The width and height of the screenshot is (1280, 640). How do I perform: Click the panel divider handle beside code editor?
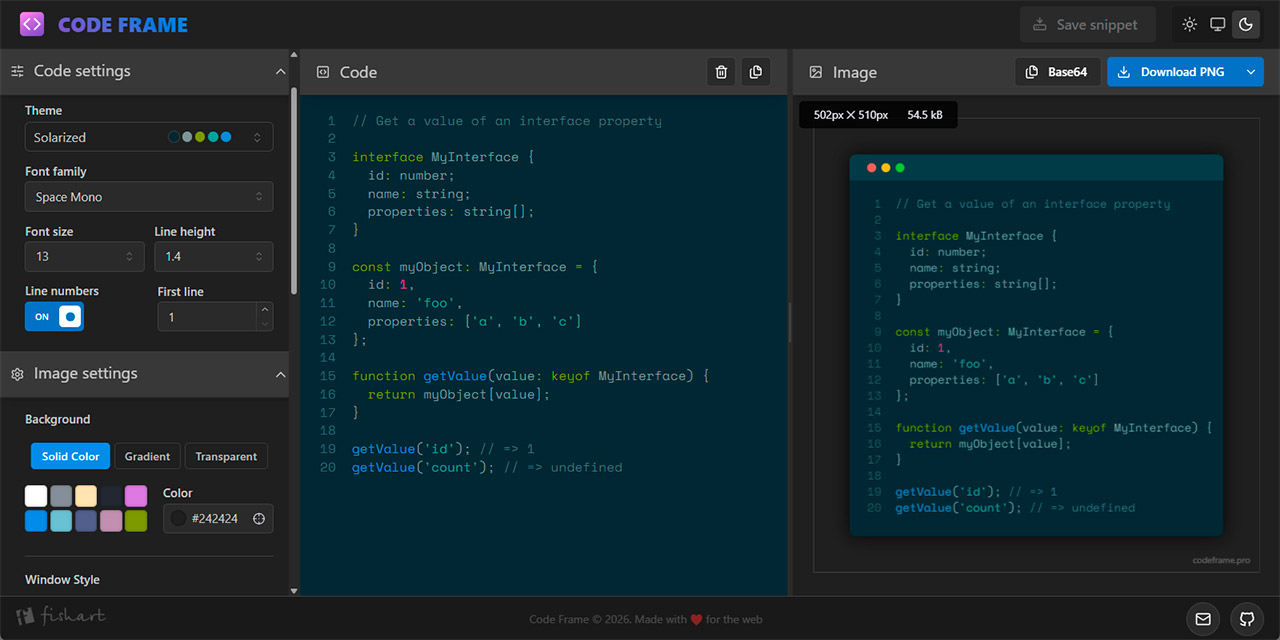pos(790,322)
